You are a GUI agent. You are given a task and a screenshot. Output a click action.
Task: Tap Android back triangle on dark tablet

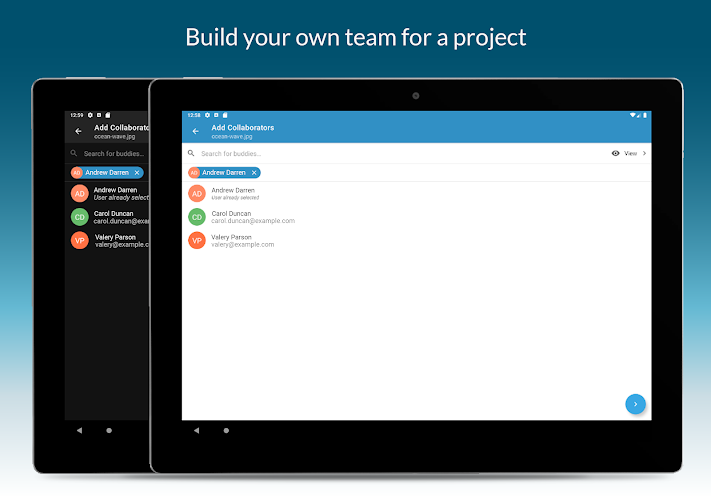pos(79,430)
